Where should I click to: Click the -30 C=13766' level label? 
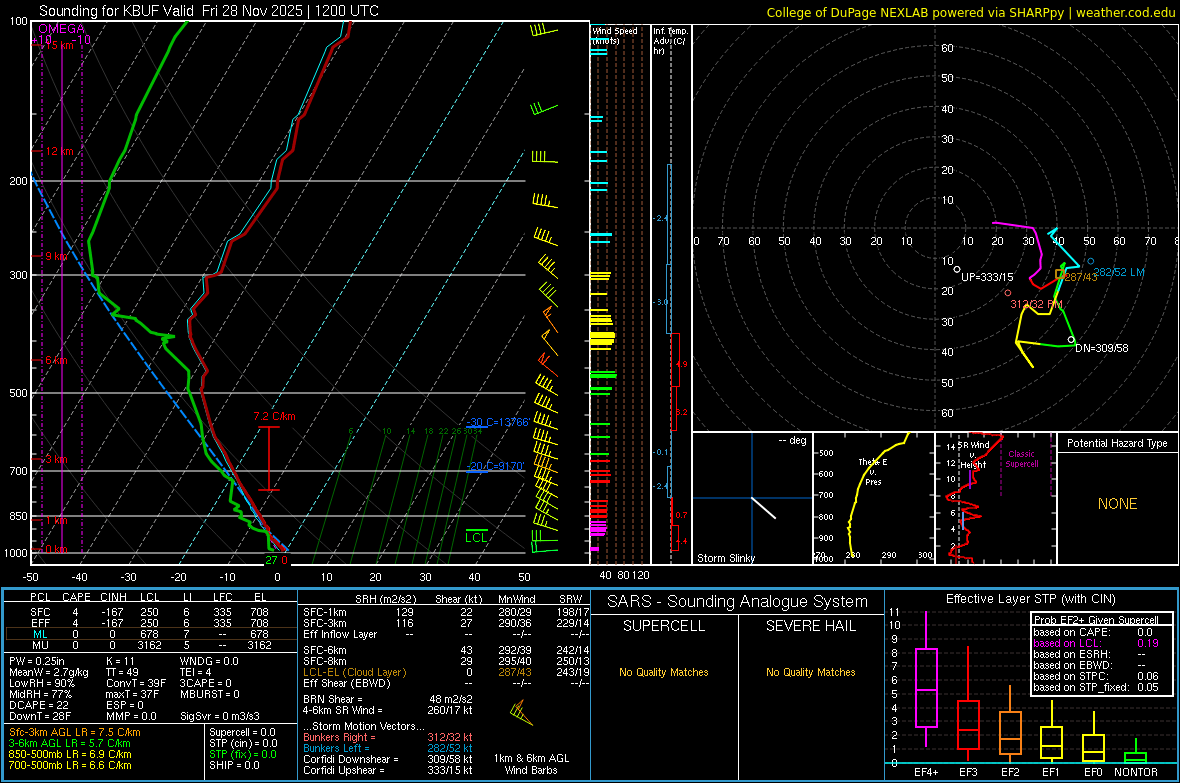click(498, 422)
